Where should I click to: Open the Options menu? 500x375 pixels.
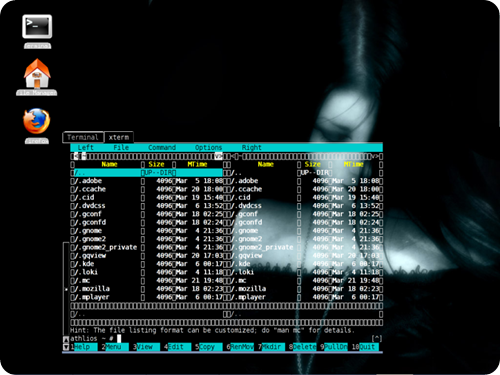tap(208, 148)
